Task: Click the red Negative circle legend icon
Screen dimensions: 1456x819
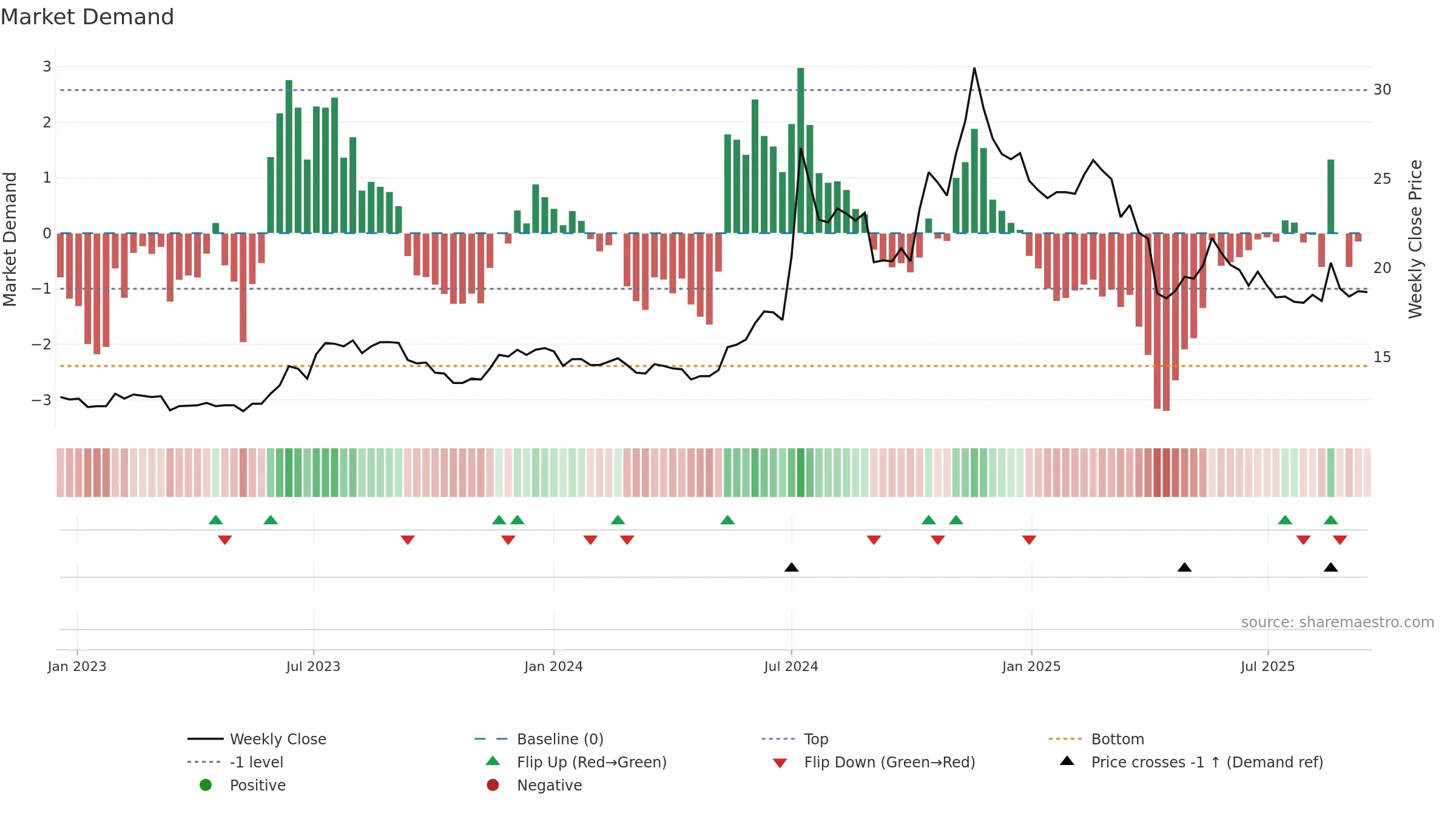Action: click(493, 785)
